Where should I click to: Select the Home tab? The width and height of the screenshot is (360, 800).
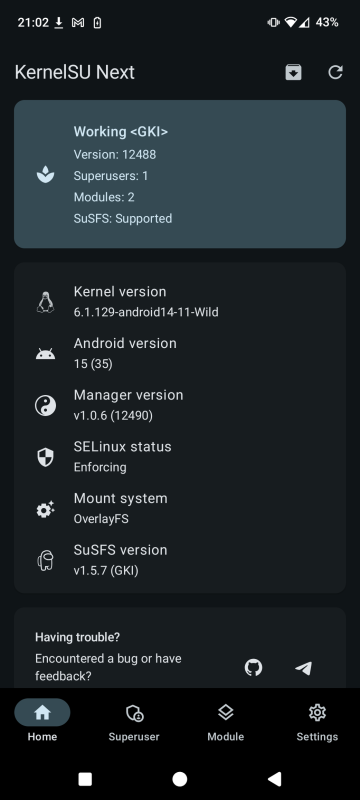tap(42, 723)
